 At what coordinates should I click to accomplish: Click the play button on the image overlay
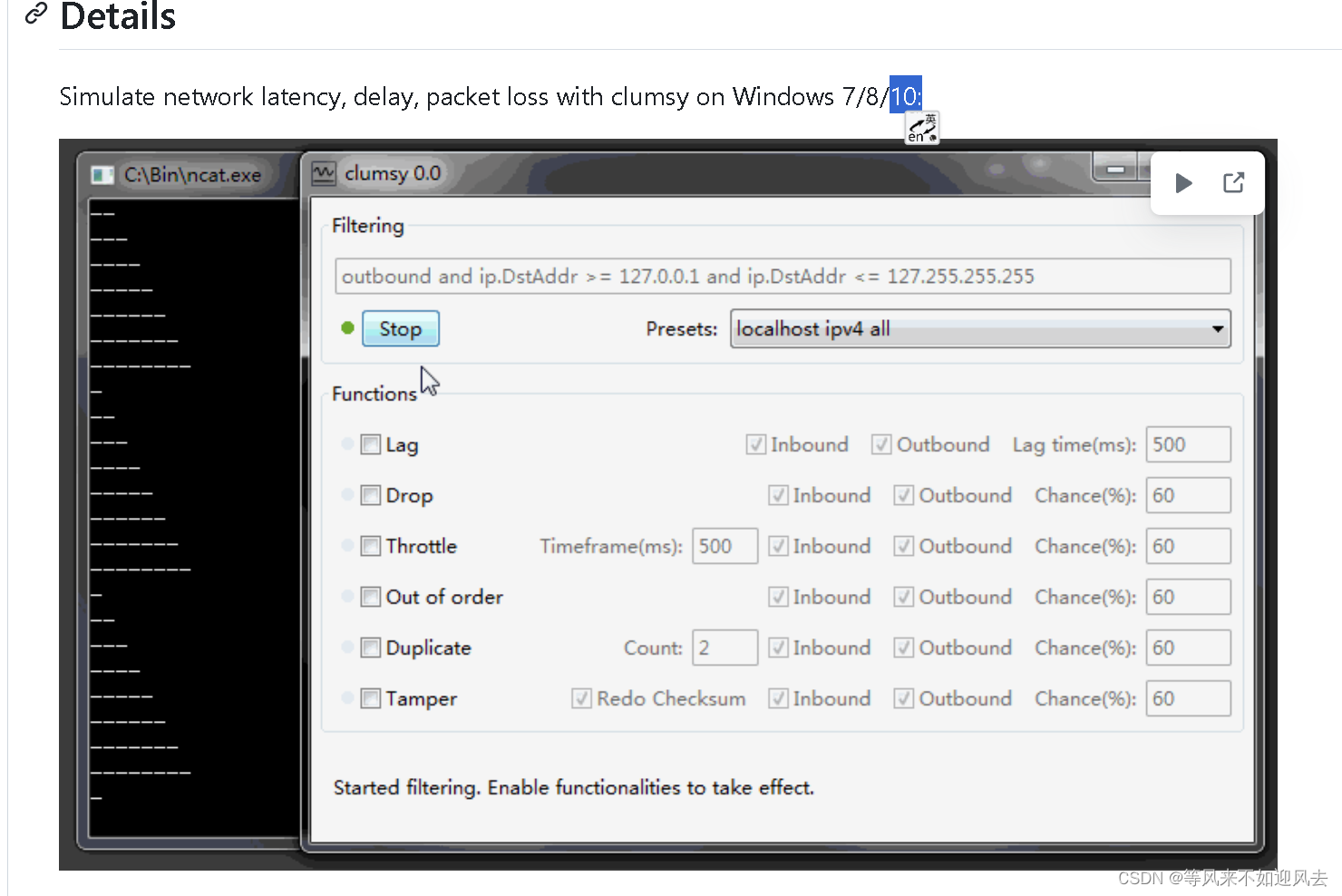1183,183
